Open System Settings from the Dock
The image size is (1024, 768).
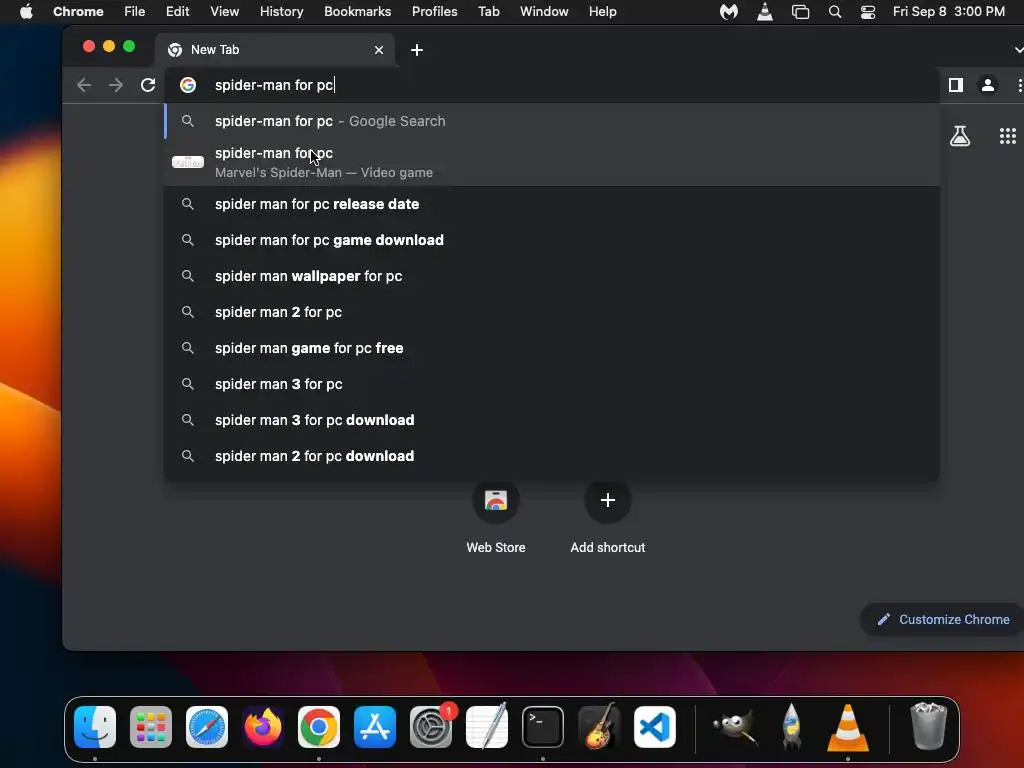point(431,726)
